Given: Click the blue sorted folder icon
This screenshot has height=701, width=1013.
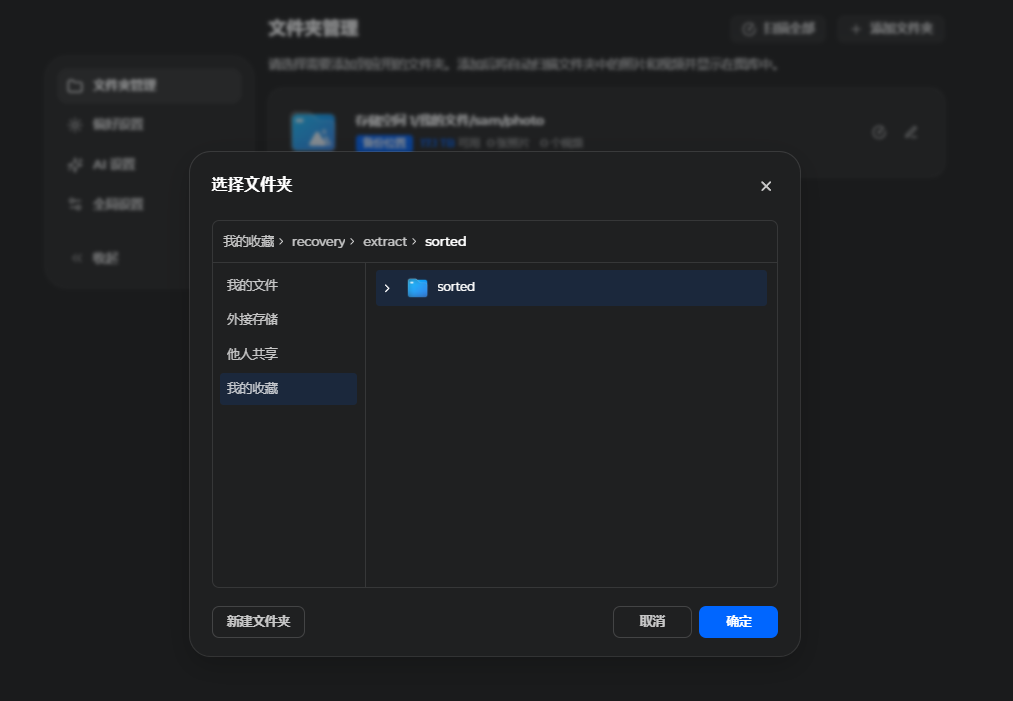Looking at the screenshot, I should click(x=417, y=288).
